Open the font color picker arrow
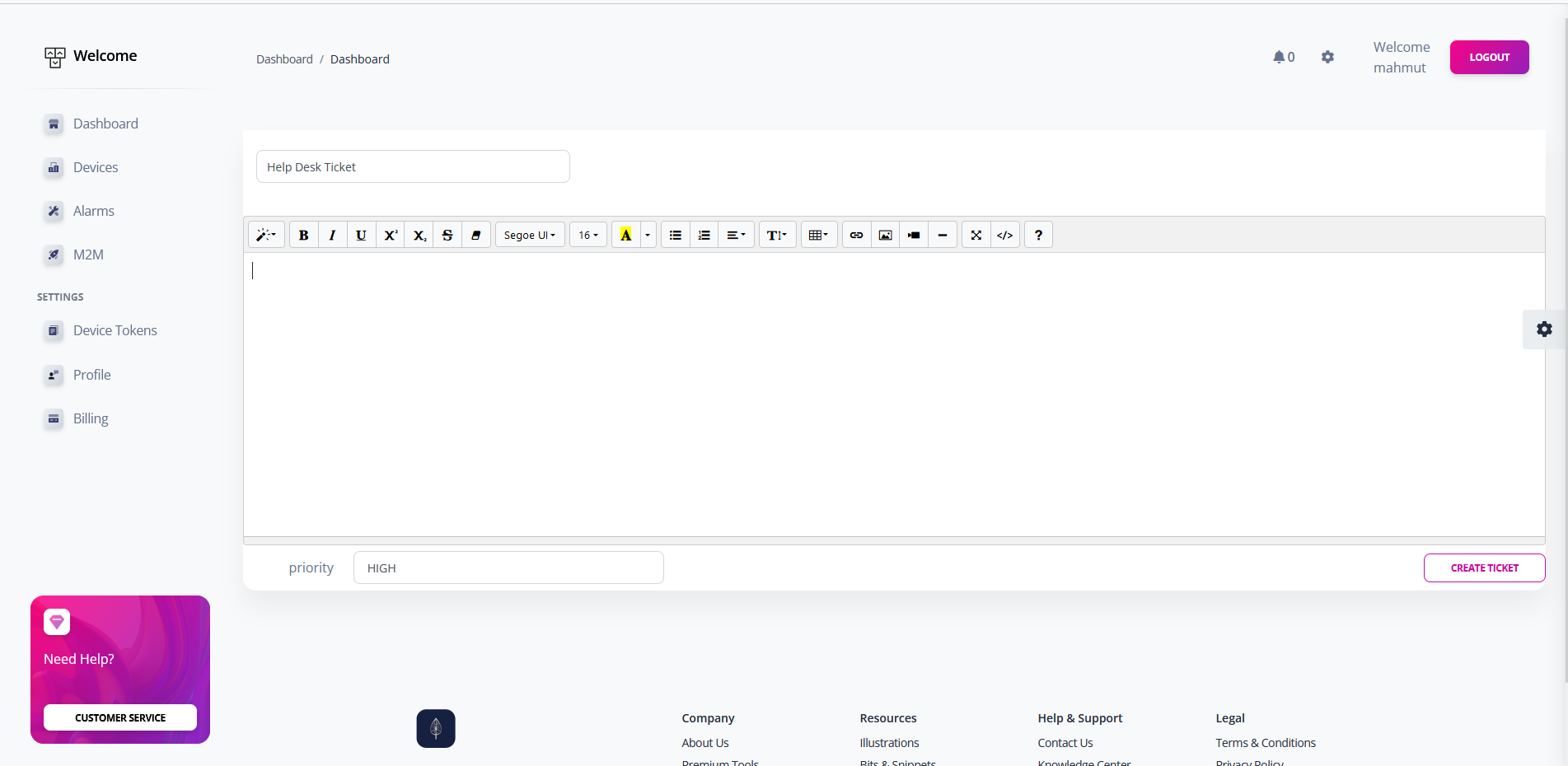The width and height of the screenshot is (1568, 766). coord(647,235)
